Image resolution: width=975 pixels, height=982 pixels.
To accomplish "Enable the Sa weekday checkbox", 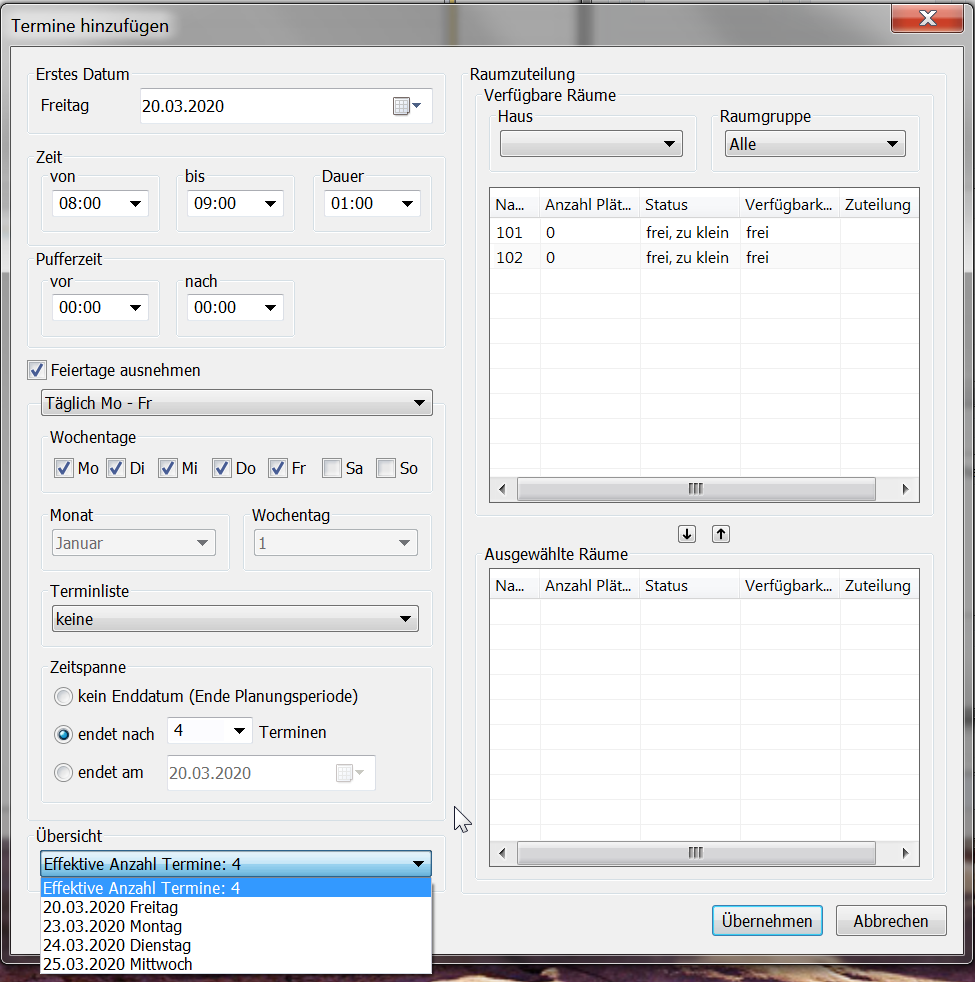I will click(x=332, y=468).
